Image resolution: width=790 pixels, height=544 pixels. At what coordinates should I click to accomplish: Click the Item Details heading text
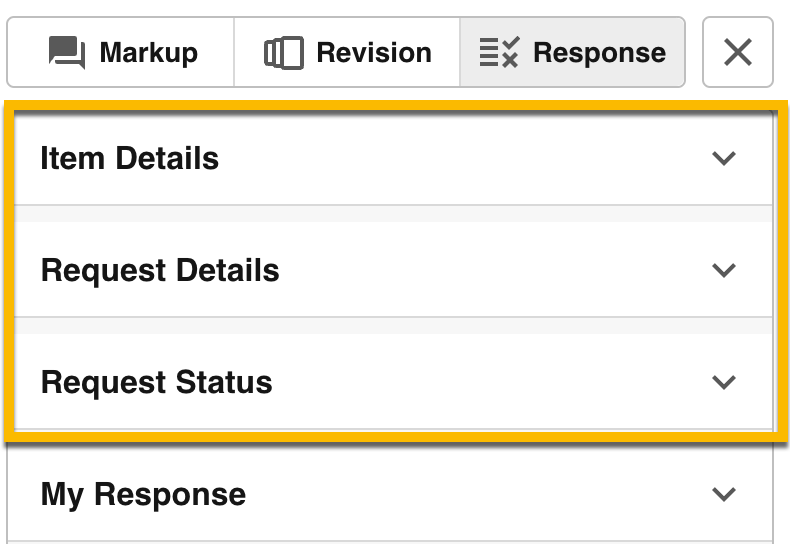(129, 158)
